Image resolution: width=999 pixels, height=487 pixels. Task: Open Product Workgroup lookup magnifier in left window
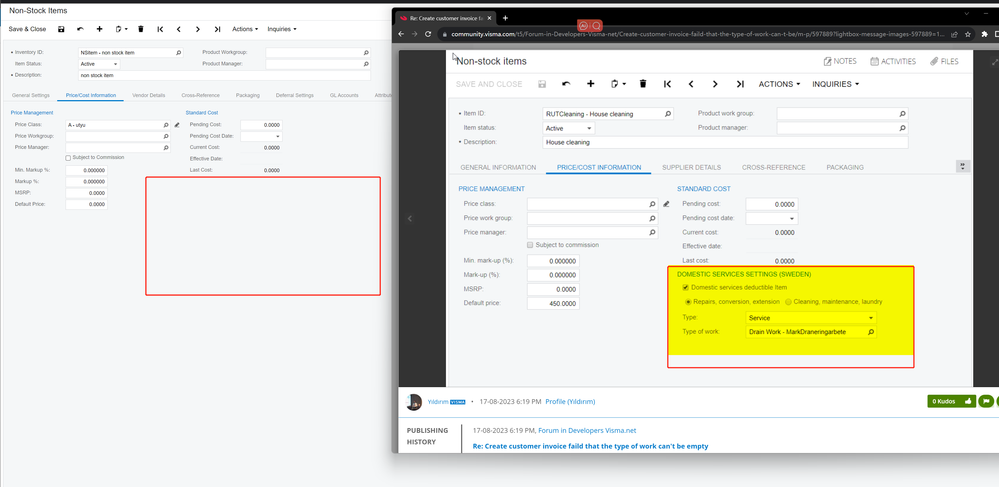tap(366, 53)
